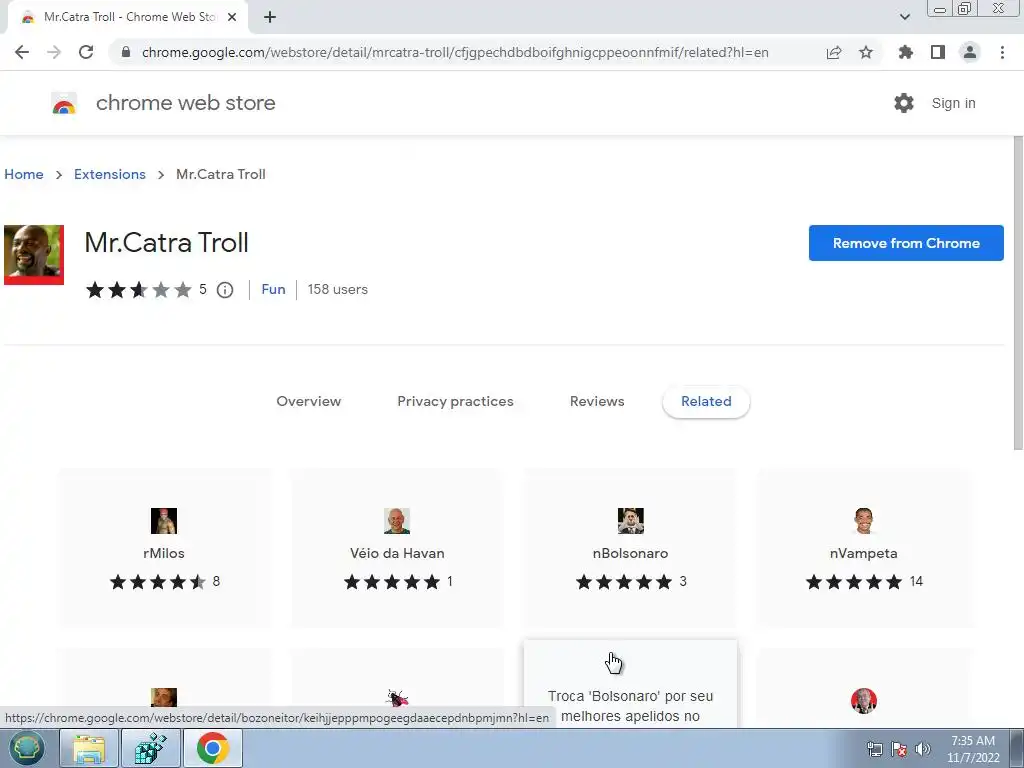Go to Home breadcrumb link
The width and height of the screenshot is (1024, 768).
[24, 174]
